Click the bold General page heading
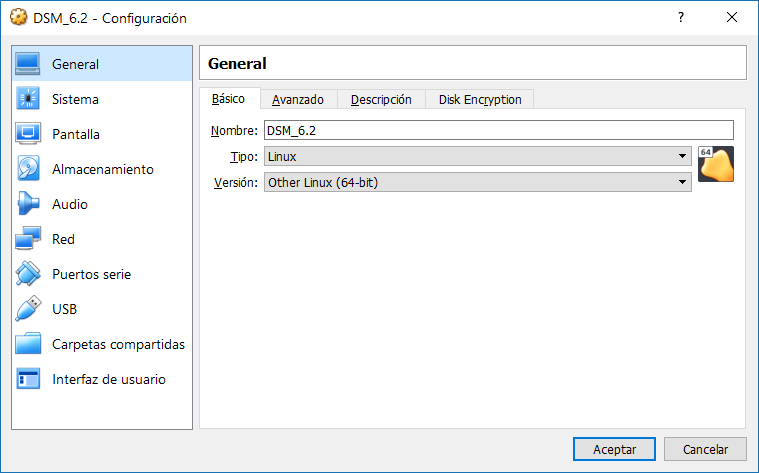 point(237,63)
